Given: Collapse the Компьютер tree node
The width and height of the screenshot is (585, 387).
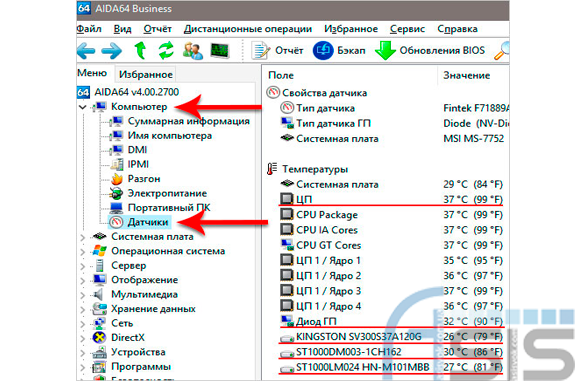Looking at the screenshot, I should (83, 107).
